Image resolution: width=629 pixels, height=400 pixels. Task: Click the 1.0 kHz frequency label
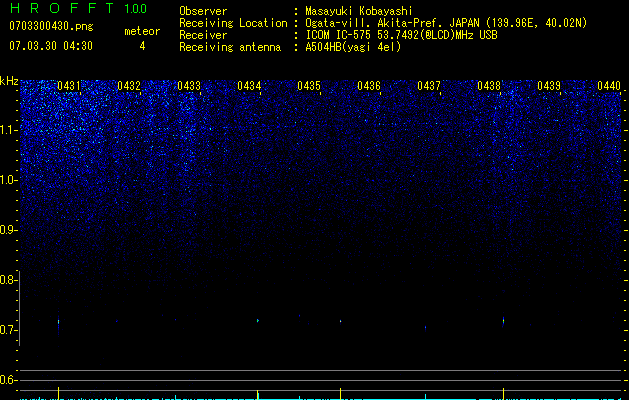click(8, 180)
